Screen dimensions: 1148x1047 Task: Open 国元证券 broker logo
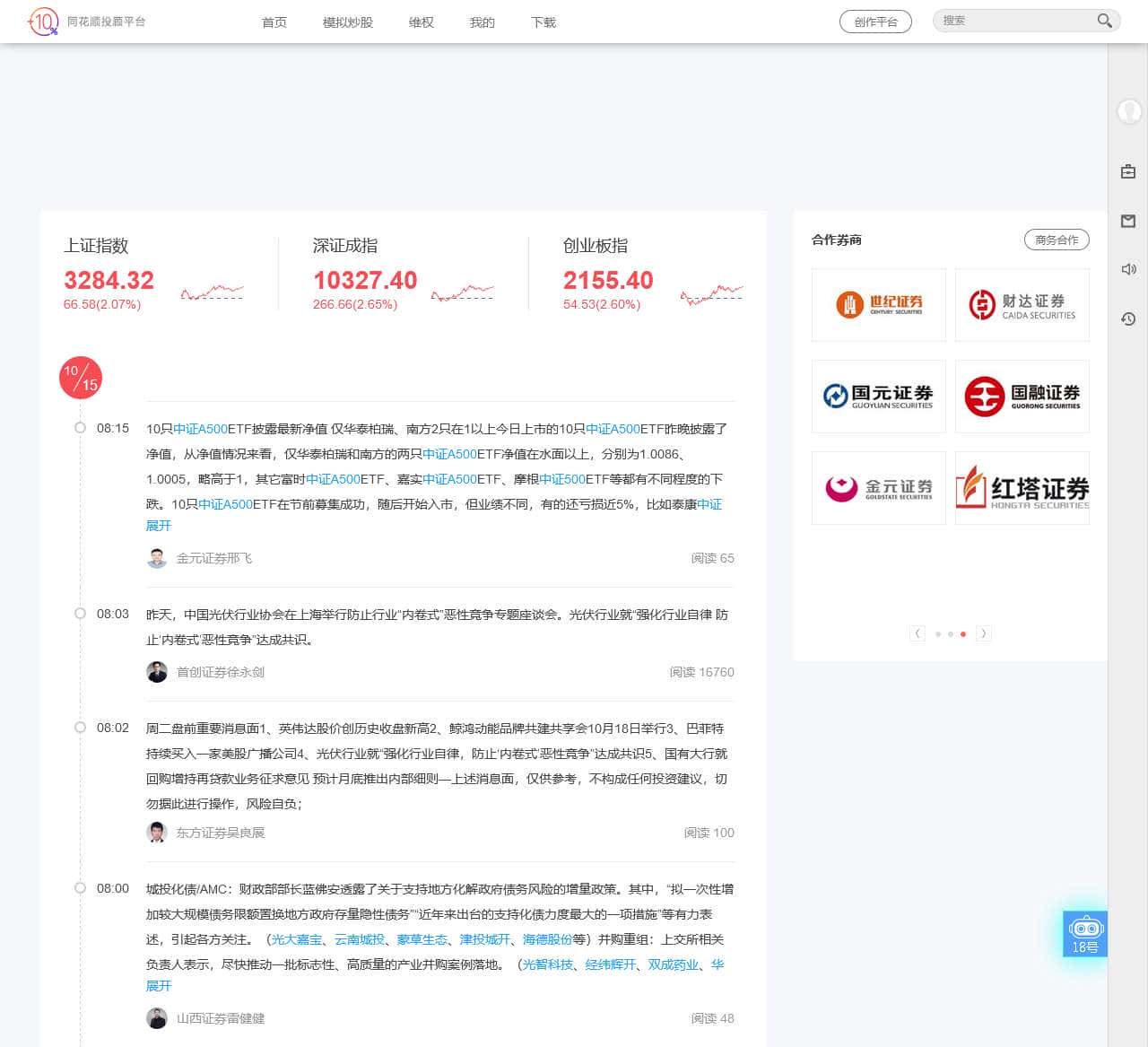[x=879, y=397]
